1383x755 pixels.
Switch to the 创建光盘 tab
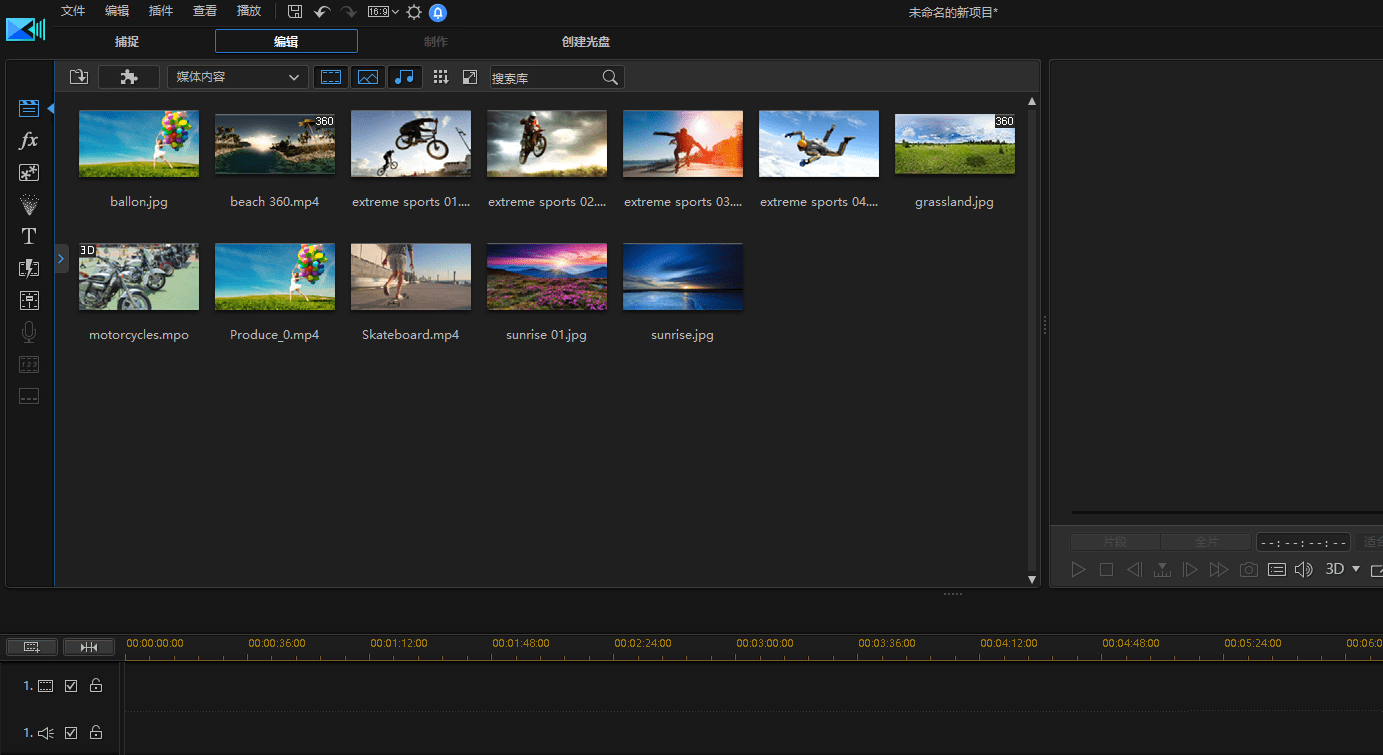[x=586, y=42]
